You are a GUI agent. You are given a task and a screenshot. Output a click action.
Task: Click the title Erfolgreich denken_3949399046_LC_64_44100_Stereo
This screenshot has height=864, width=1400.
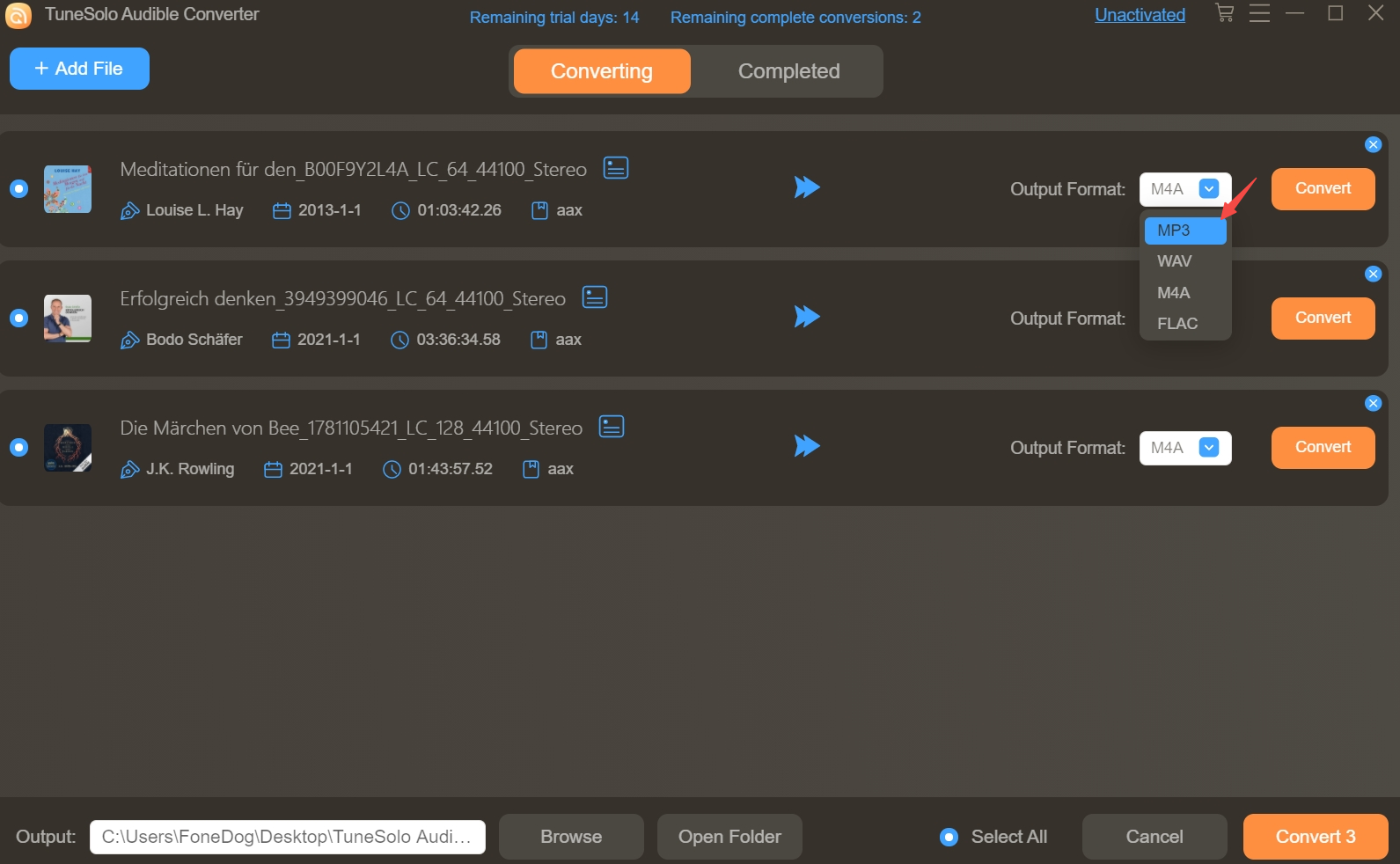click(x=342, y=298)
